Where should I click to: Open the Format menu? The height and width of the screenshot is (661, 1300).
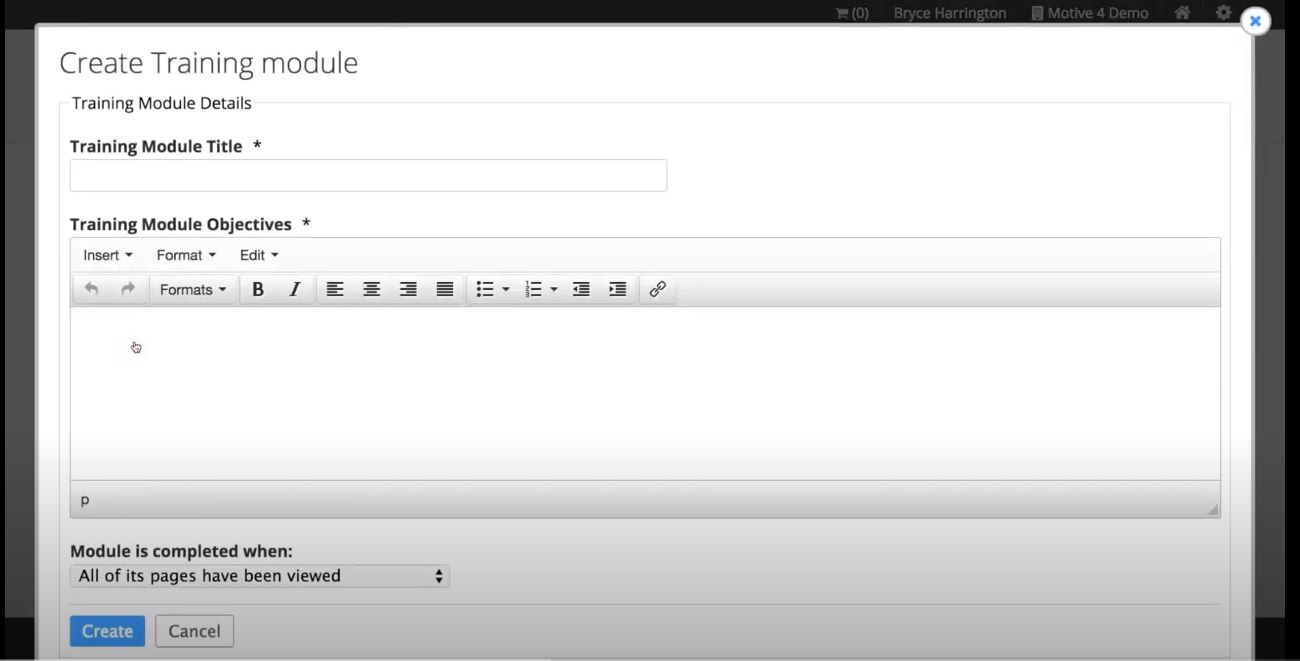[186, 255]
